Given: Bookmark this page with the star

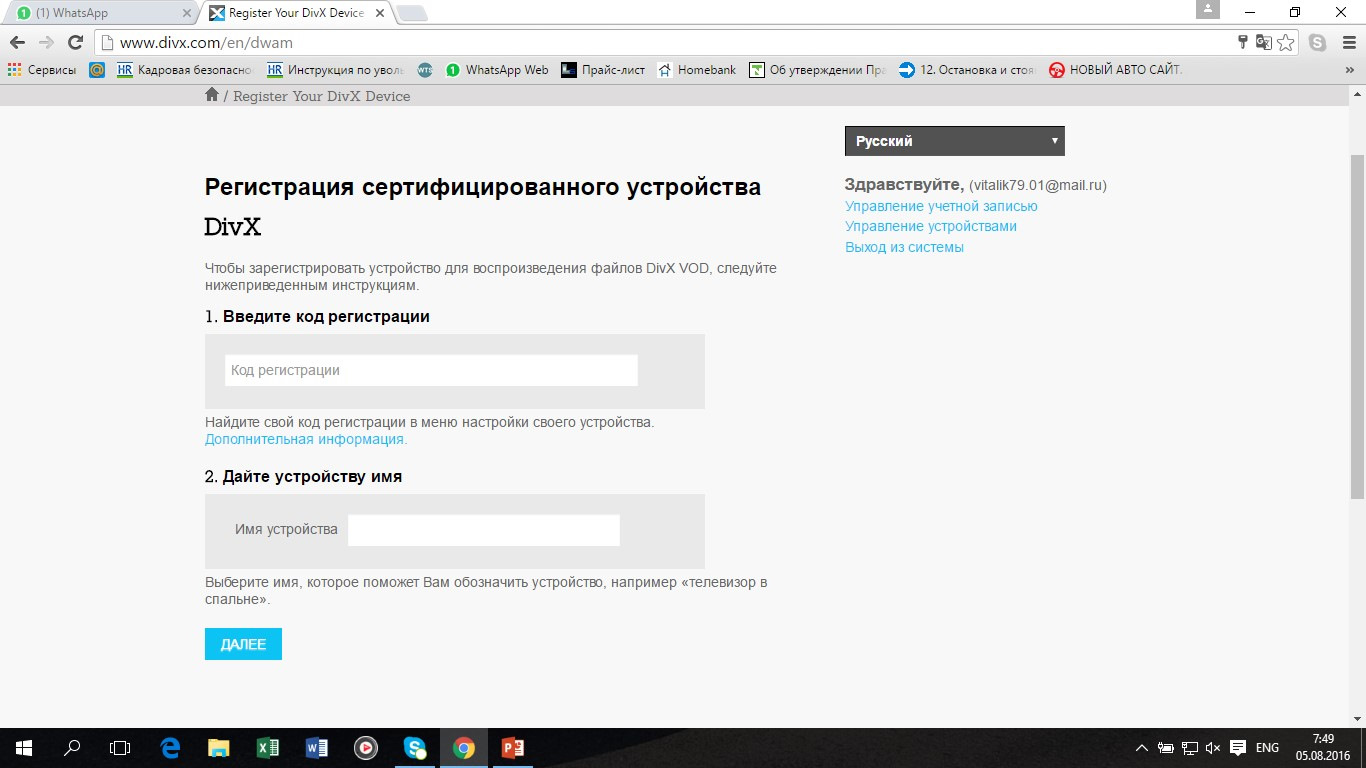Looking at the screenshot, I should [1286, 42].
